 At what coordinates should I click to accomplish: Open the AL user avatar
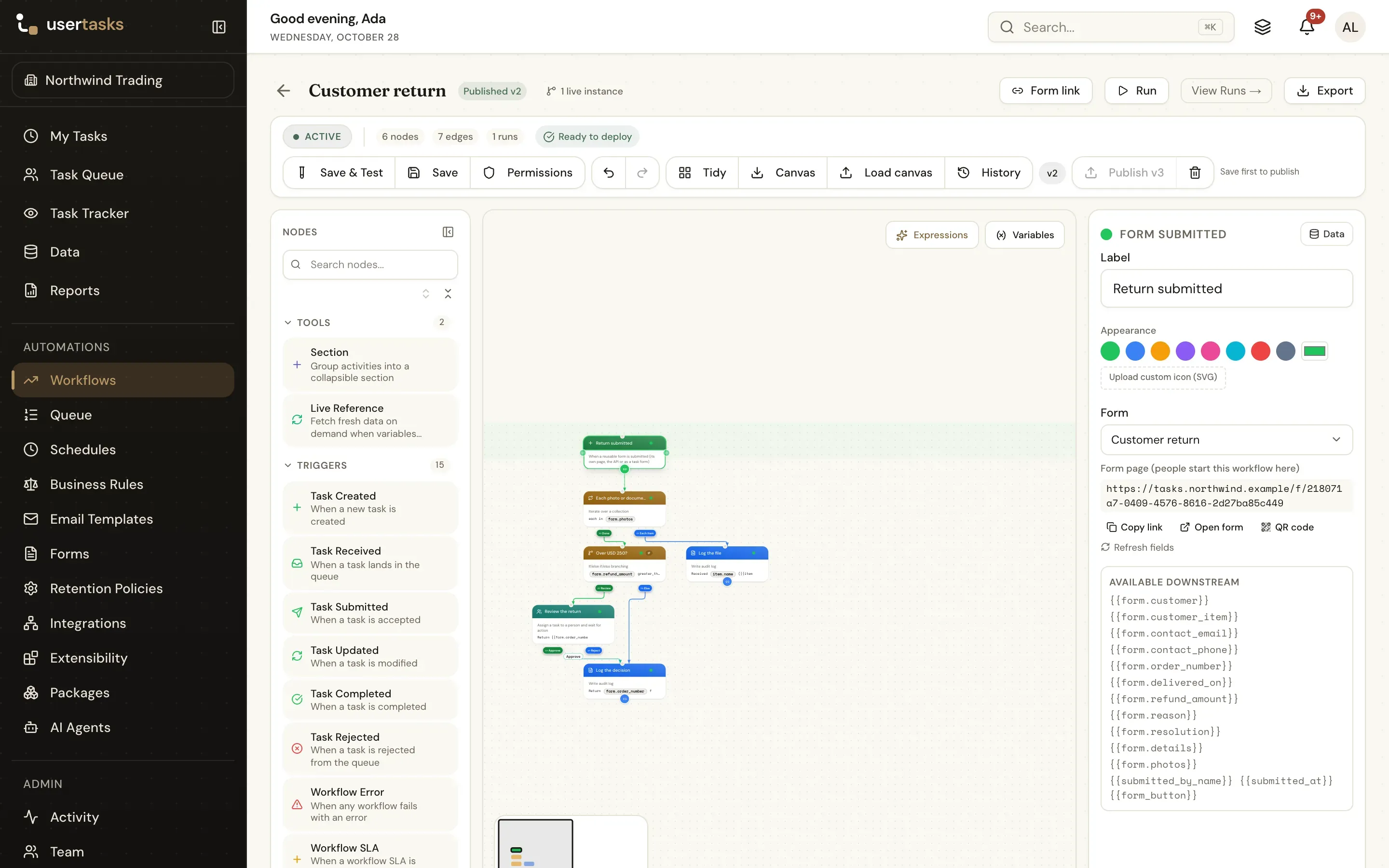tap(1350, 27)
